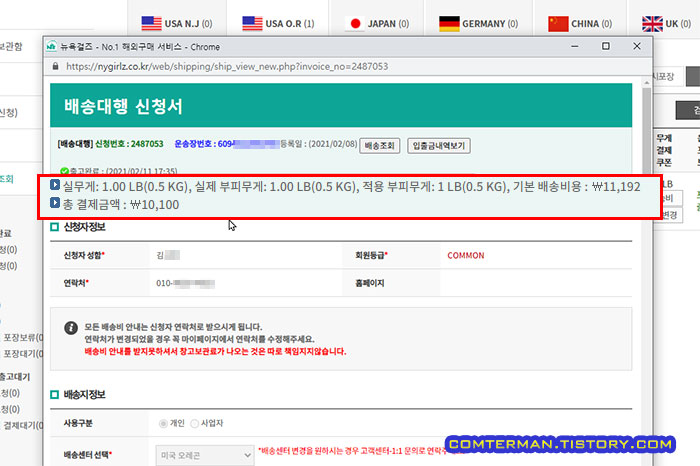Click the China flag icon
This screenshot has height=466, width=700.
coord(558,24)
